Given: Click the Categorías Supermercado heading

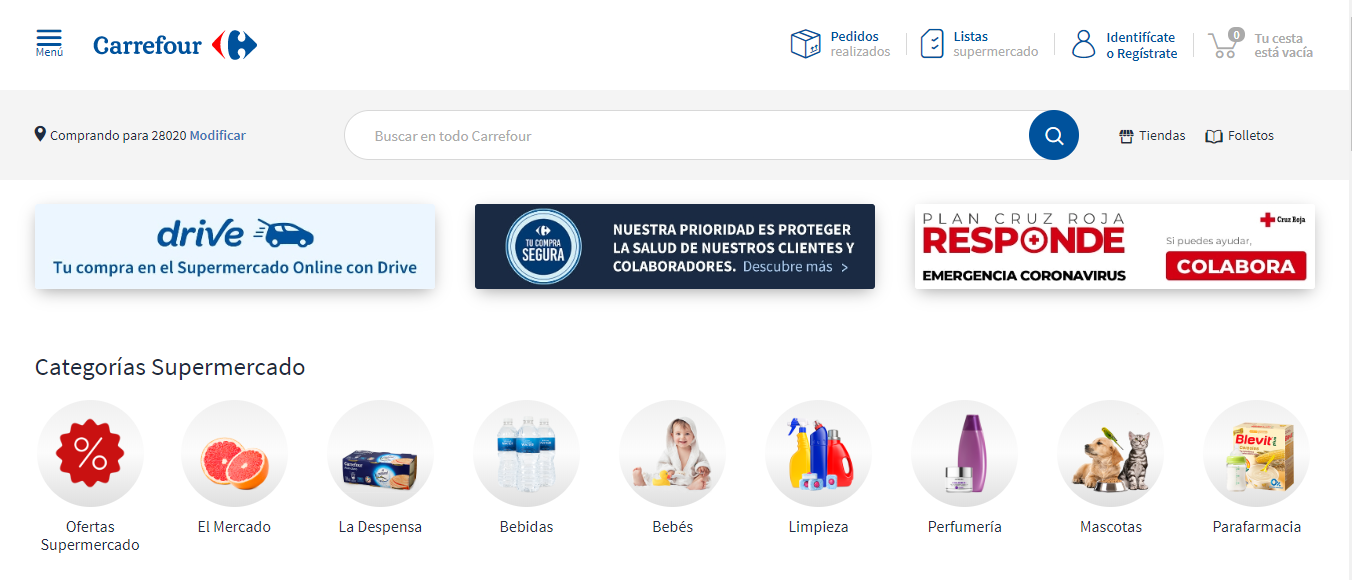Looking at the screenshot, I should (x=170, y=367).
